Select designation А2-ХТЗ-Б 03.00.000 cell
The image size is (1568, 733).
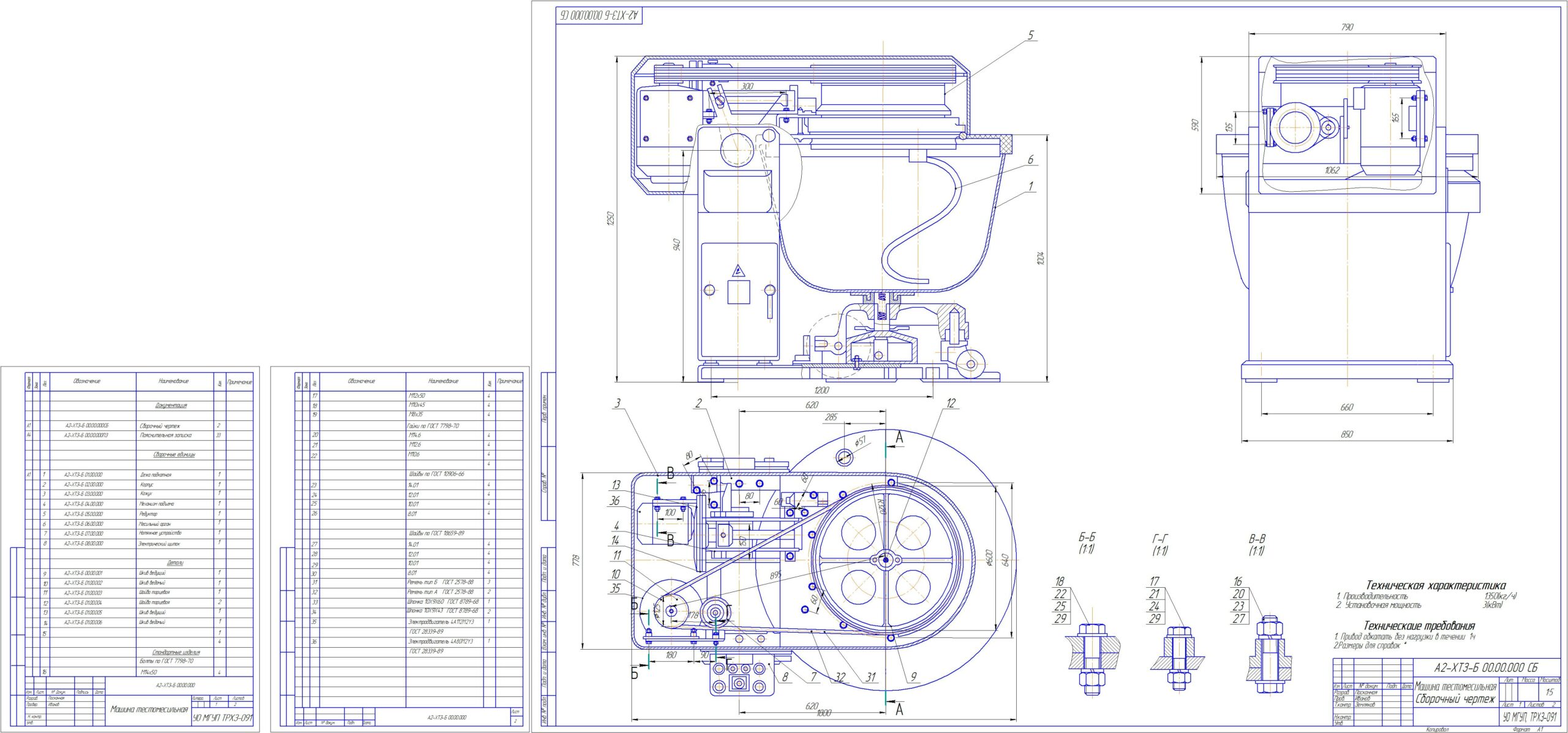coord(83,494)
